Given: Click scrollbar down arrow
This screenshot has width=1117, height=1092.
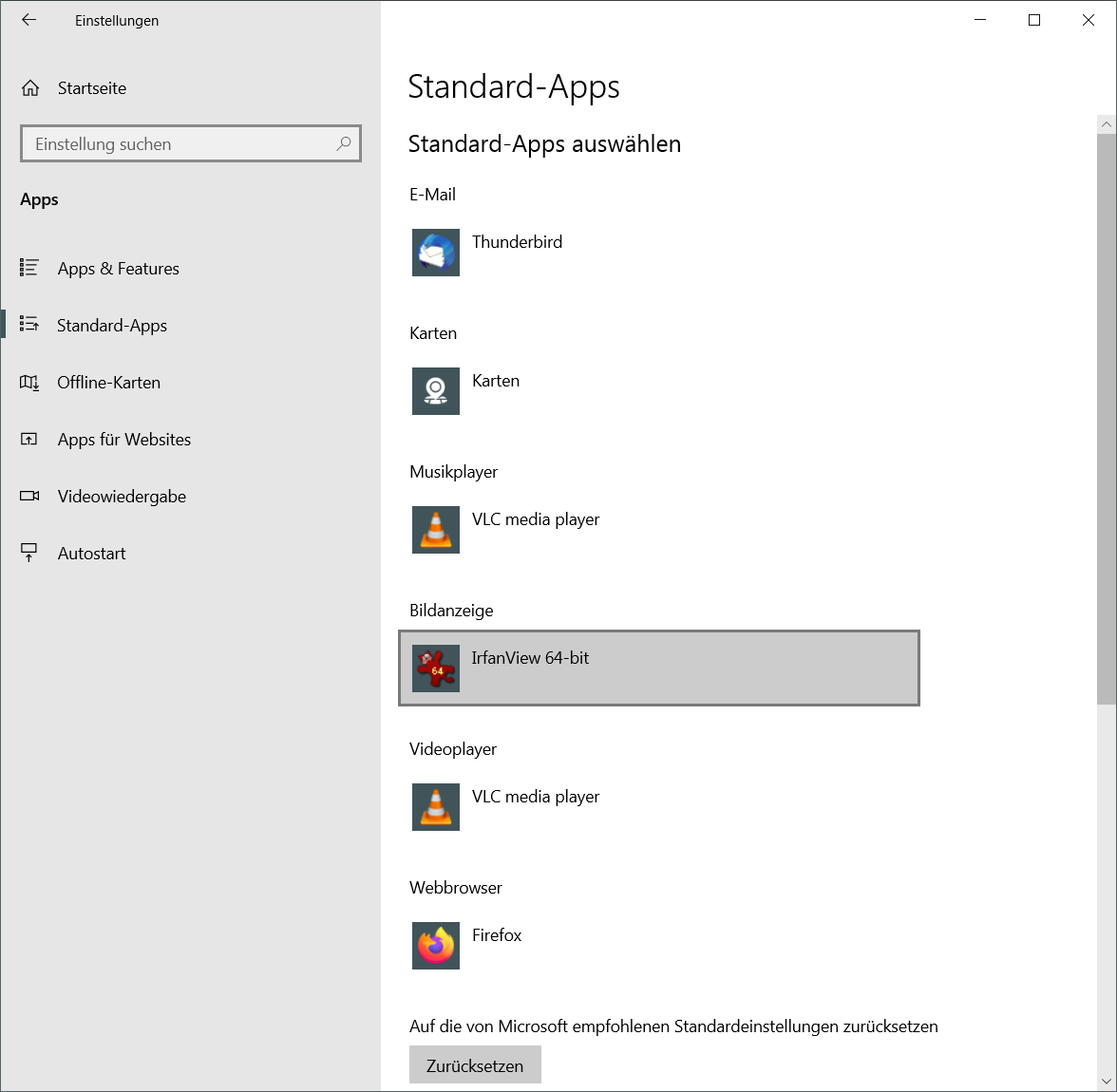Looking at the screenshot, I should pyautogui.click(x=1106, y=1081).
